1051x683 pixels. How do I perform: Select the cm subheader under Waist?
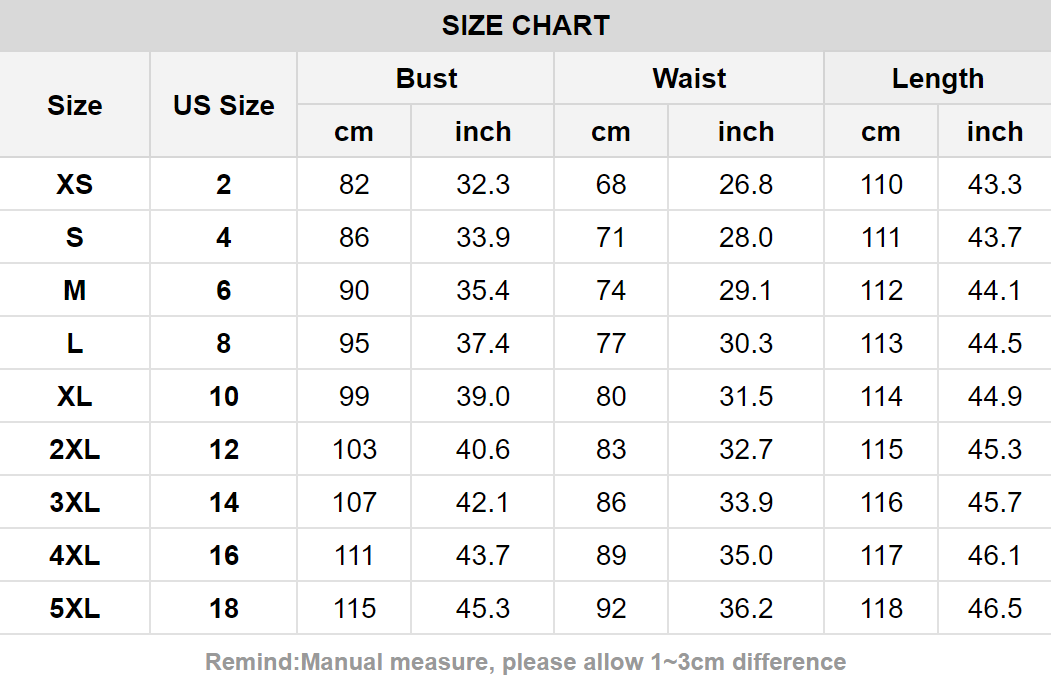(611, 132)
